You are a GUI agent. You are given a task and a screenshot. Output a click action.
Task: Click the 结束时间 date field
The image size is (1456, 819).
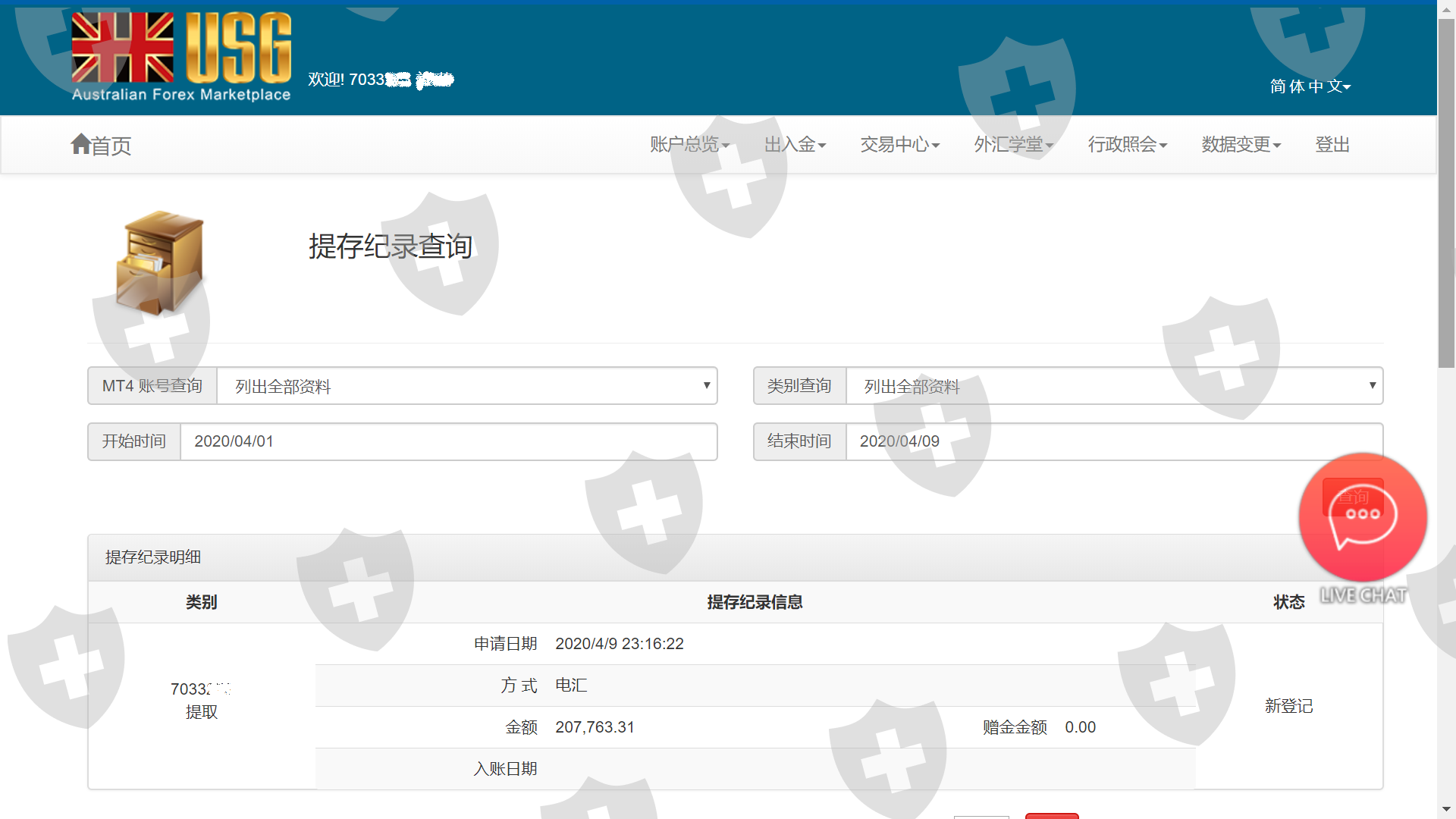1113,441
